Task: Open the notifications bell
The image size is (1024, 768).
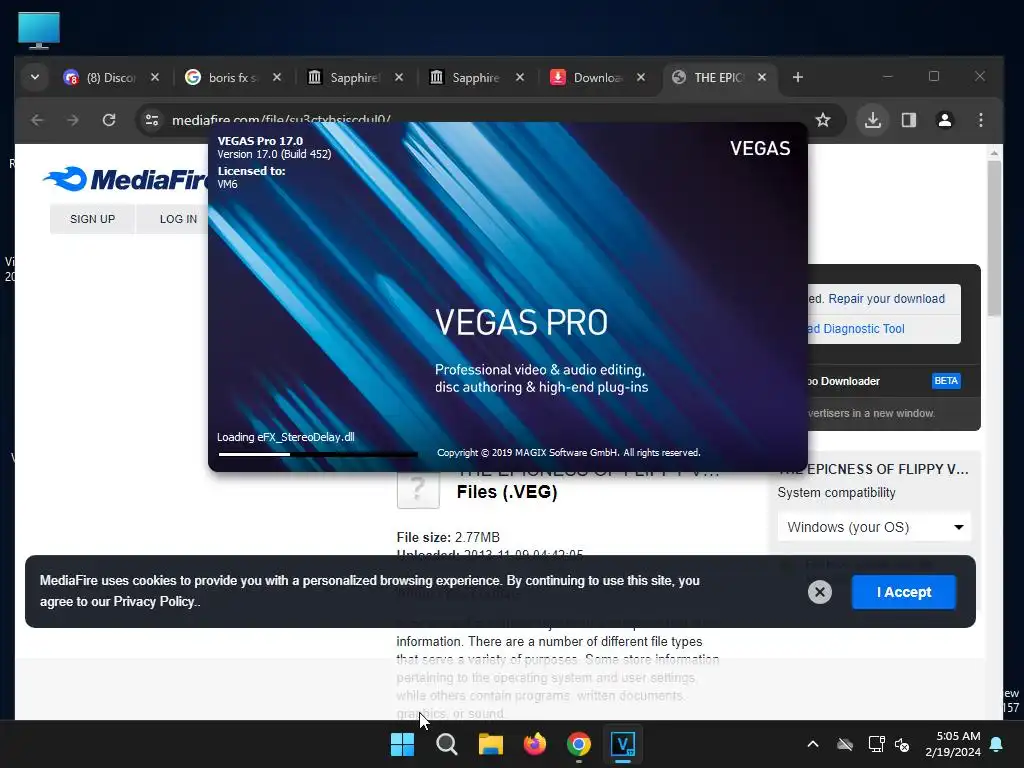Action: [997, 744]
